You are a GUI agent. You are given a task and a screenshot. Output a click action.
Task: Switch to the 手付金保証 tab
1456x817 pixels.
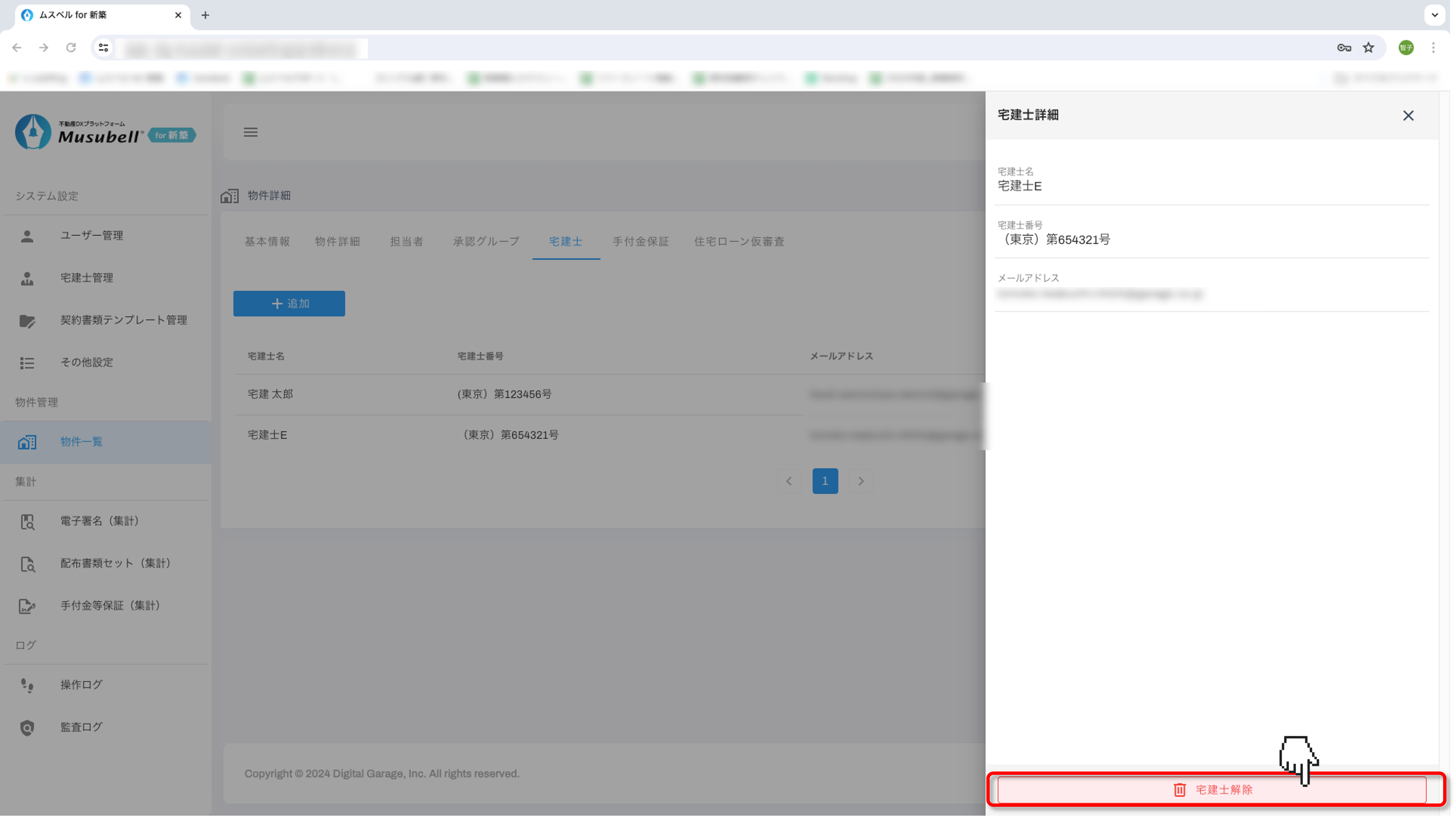(x=640, y=242)
